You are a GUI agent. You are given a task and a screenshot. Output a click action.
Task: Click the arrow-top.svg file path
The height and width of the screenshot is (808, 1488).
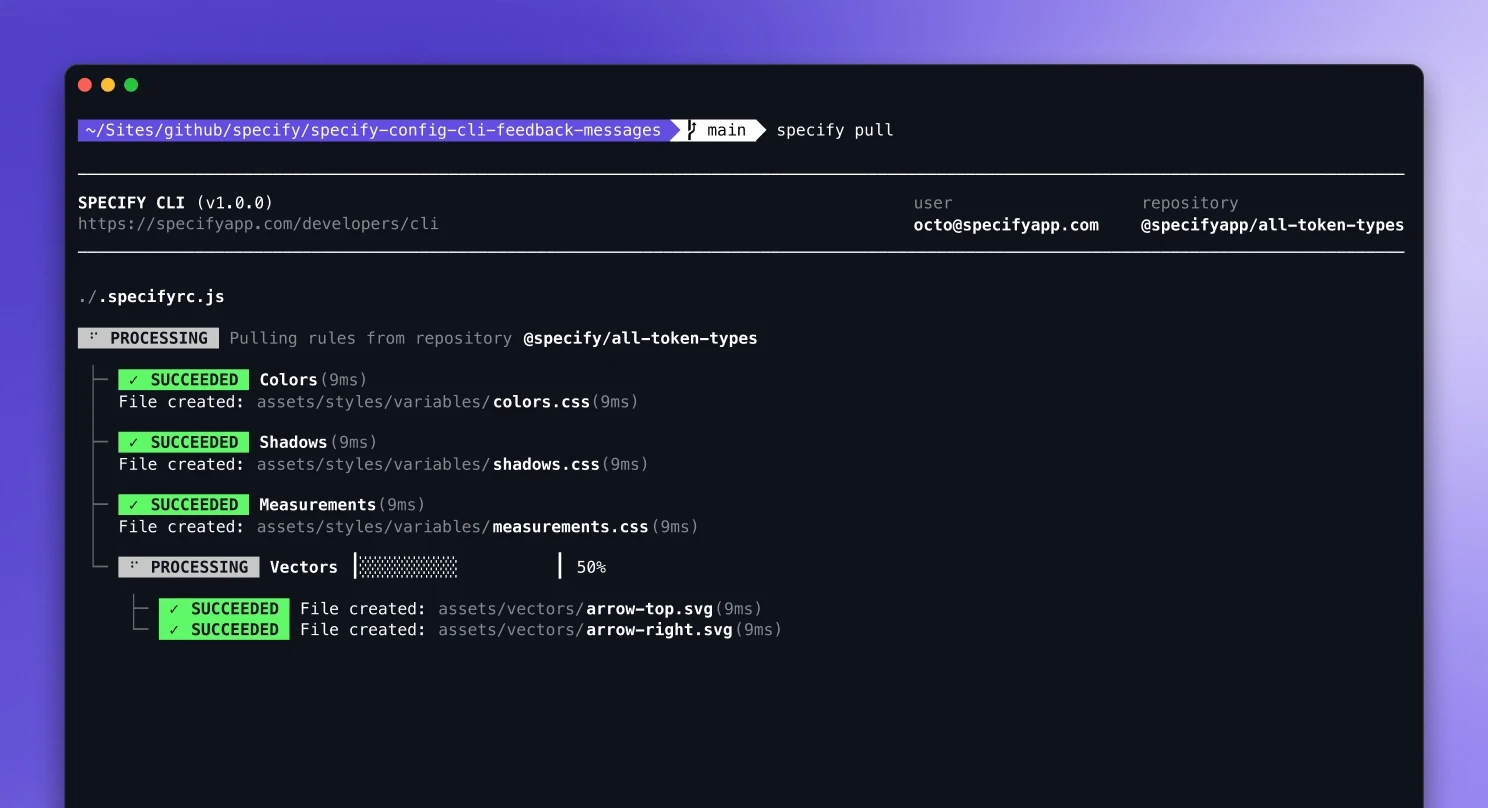point(575,609)
